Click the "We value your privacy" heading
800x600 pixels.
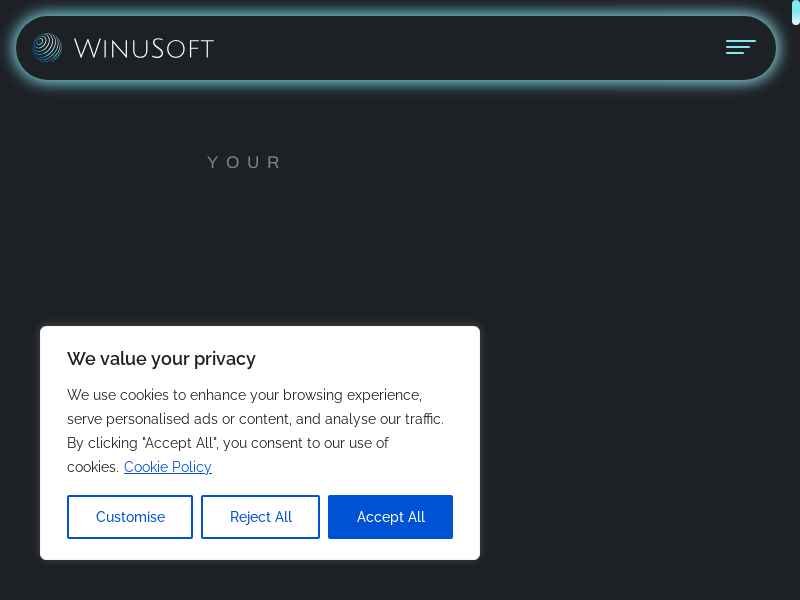pos(161,359)
